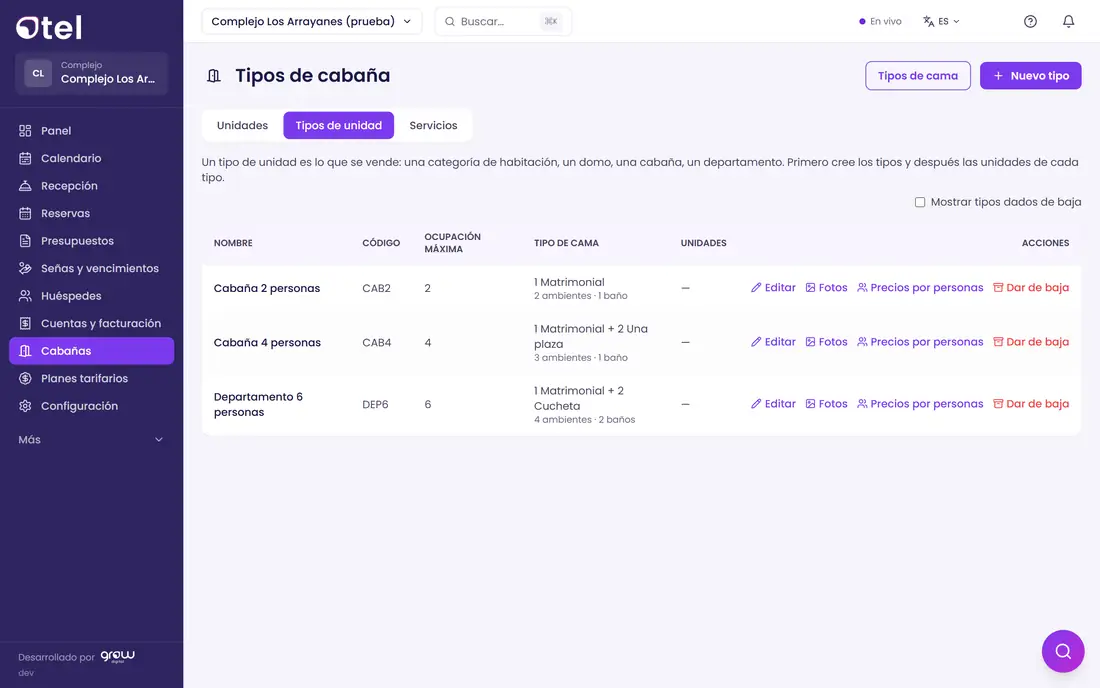The height and width of the screenshot is (688, 1100).
Task: Click the DEP6 code cell
Action: 375,405
